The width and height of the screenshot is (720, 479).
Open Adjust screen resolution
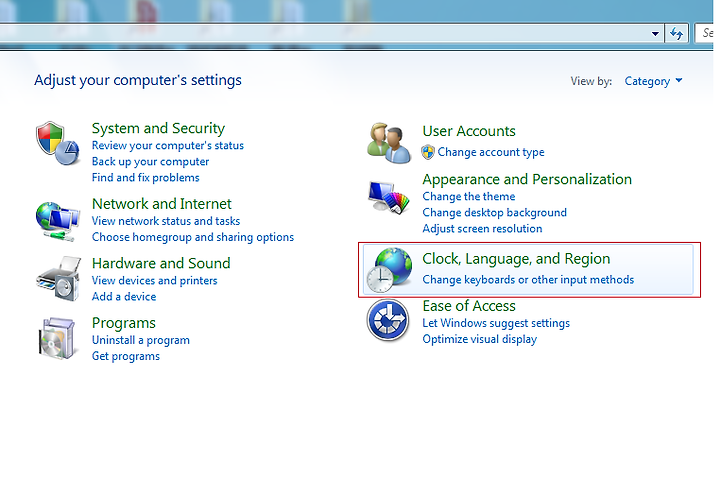point(482,229)
